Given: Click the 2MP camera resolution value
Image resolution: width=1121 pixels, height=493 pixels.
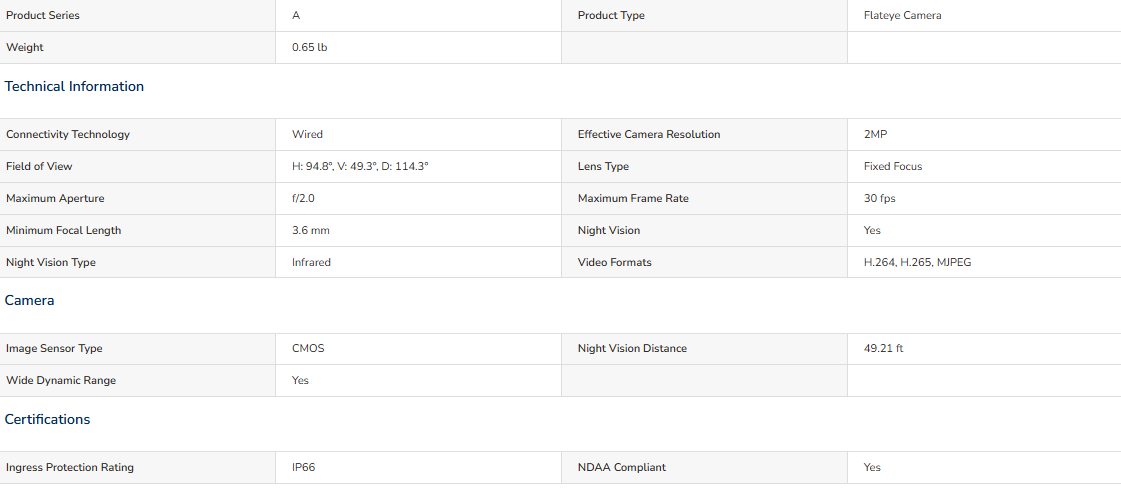Looking at the screenshot, I should (875, 134).
